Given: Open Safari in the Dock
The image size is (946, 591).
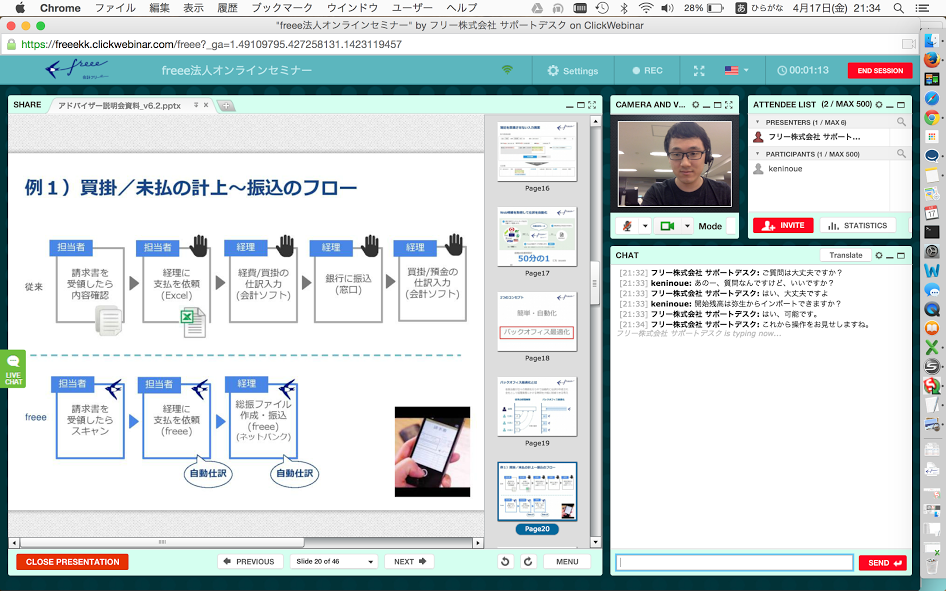Looking at the screenshot, I should (932, 98).
